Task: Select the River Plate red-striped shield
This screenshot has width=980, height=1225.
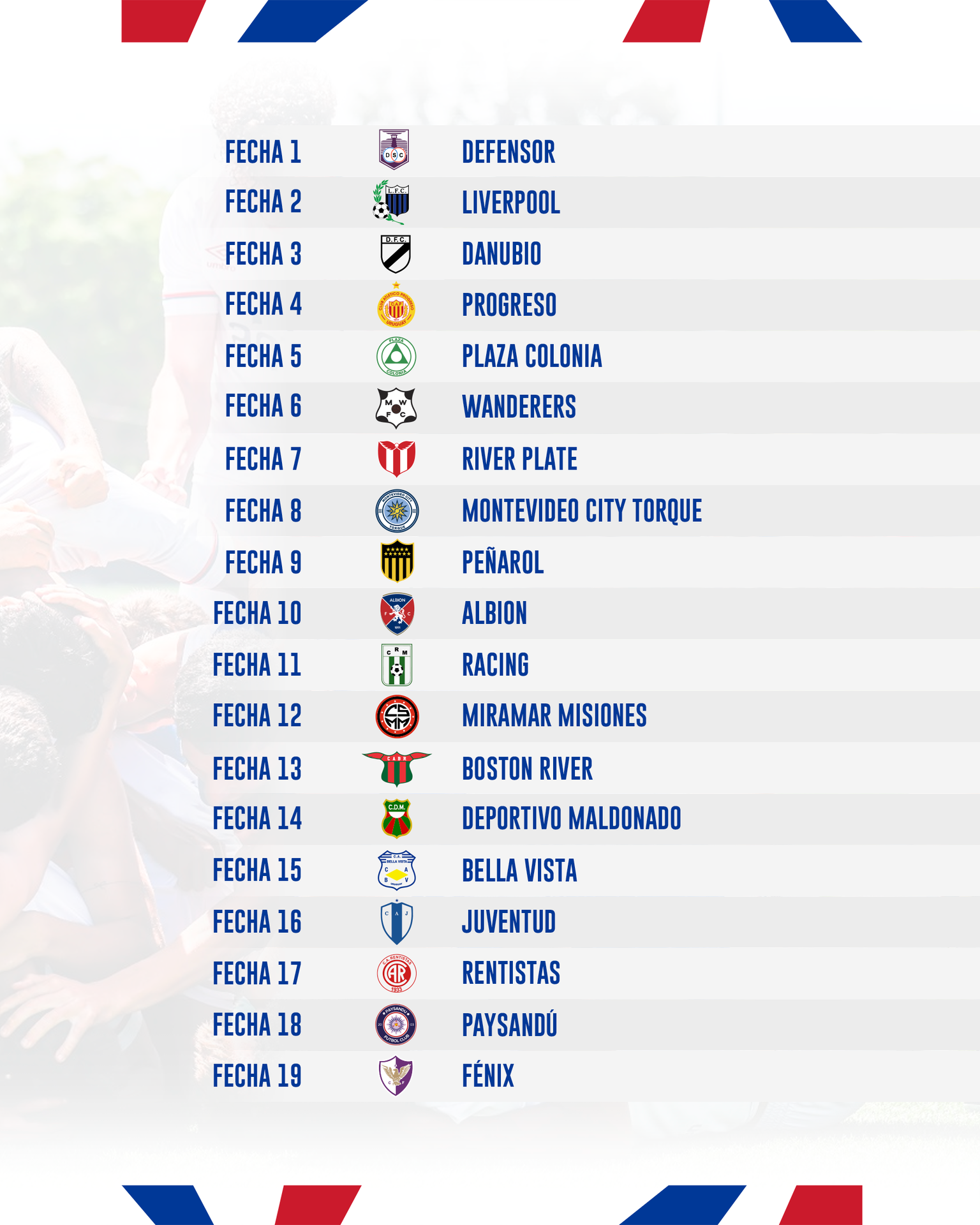Action: (396, 459)
